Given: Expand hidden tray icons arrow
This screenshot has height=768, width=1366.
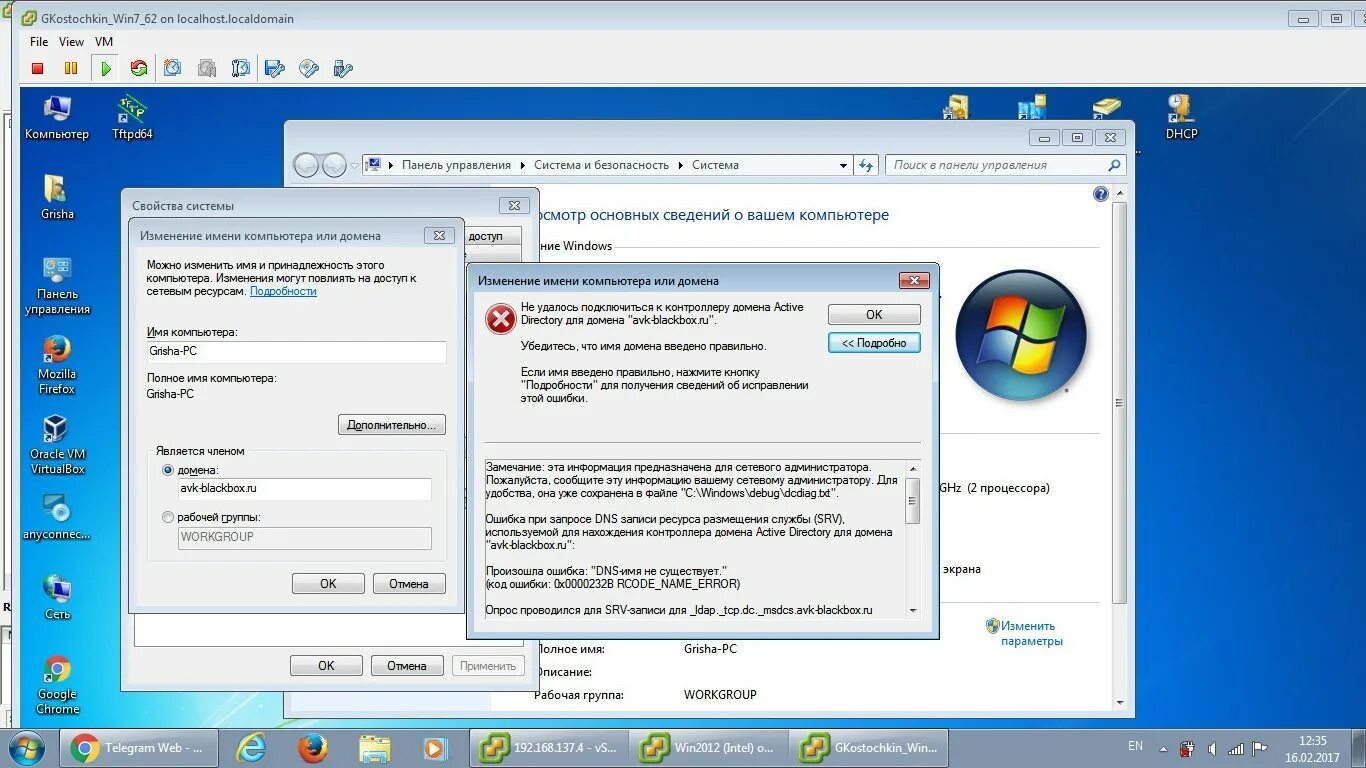Looking at the screenshot, I should pos(1163,748).
